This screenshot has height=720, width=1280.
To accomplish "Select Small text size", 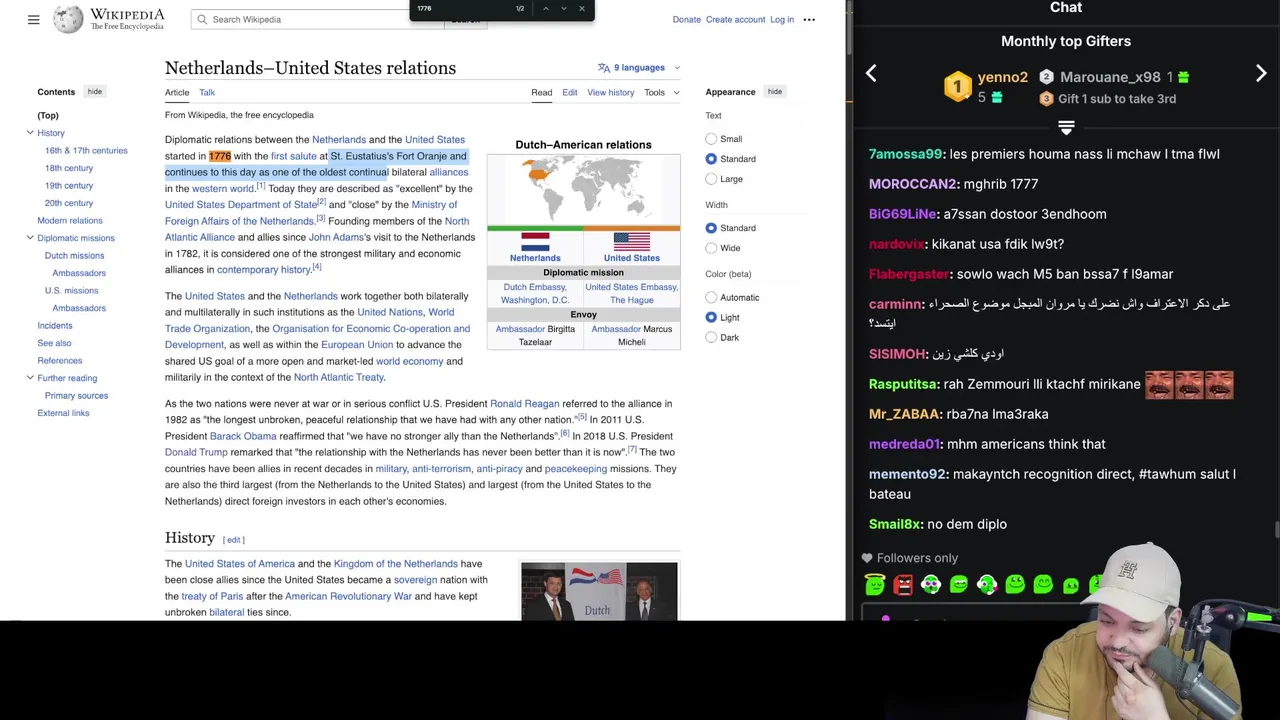I will click(x=711, y=139).
